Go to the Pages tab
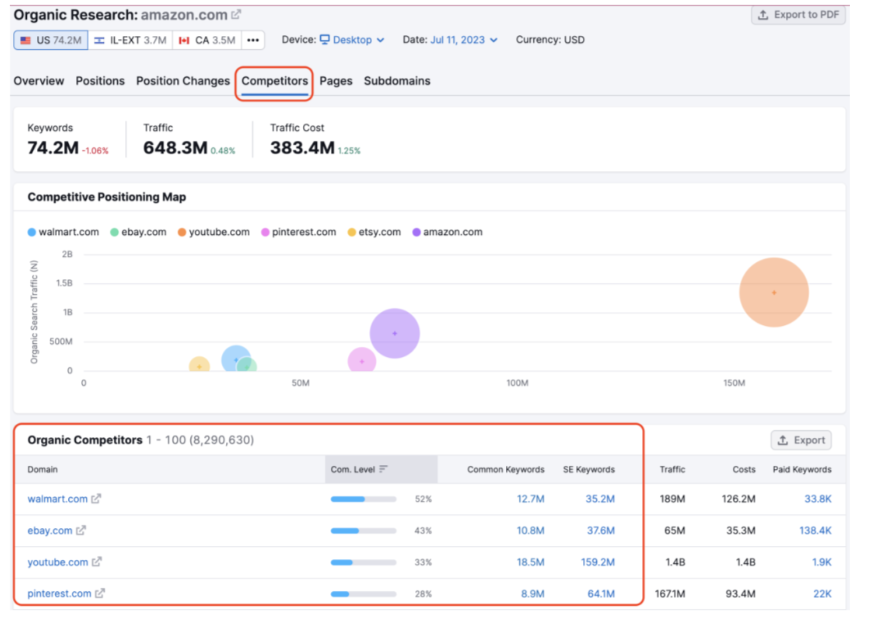Screen dimensions: 871x620 (x=336, y=81)
